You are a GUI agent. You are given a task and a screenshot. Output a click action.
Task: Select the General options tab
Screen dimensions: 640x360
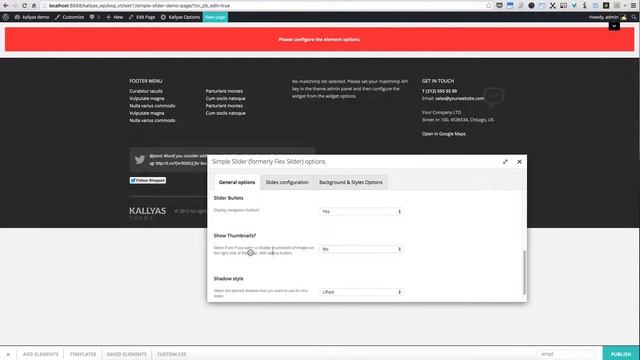tap(237, 182)
